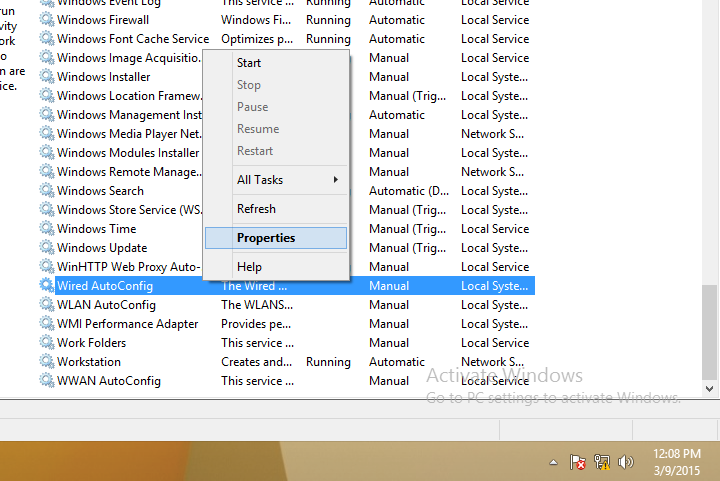Click 'Provides pe...' description cell
Screen dimensions: 720x481
[x=256, y=324]
